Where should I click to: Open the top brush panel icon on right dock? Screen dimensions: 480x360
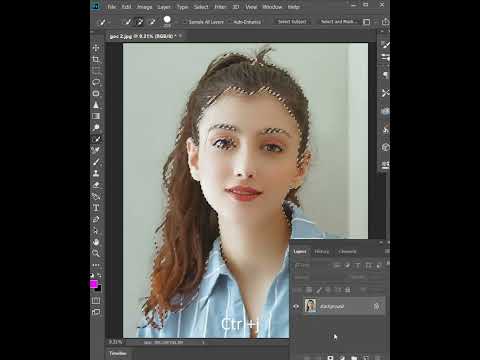tap(385, 44)
